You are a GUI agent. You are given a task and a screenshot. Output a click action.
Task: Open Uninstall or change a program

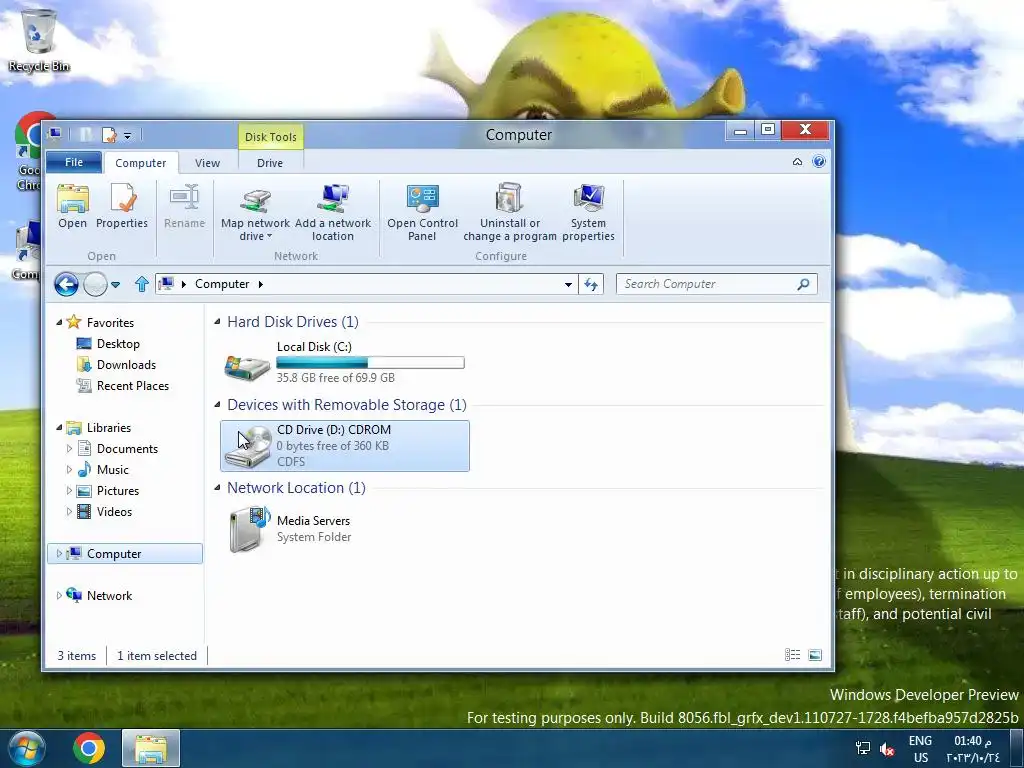click(510, 213)
